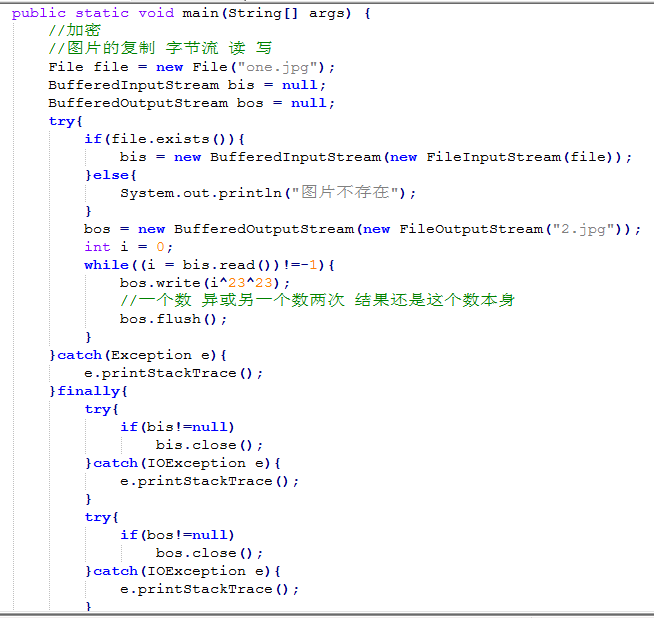Image resolution: width=654 pixels, height=618 pixels.
Task: Click comment '//一个数 异或另一个数两次'
Action: click(232, 300)
